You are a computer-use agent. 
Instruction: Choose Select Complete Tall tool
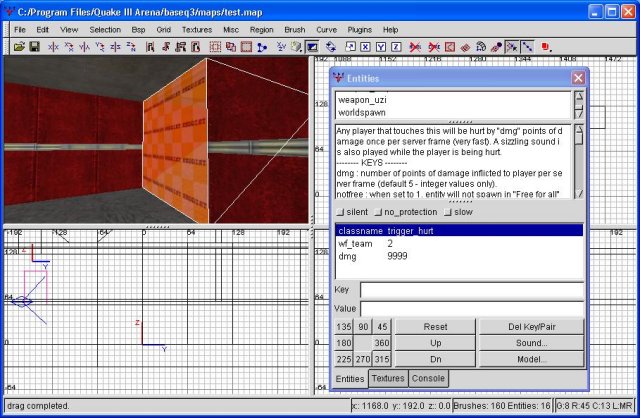click(150, 47)
